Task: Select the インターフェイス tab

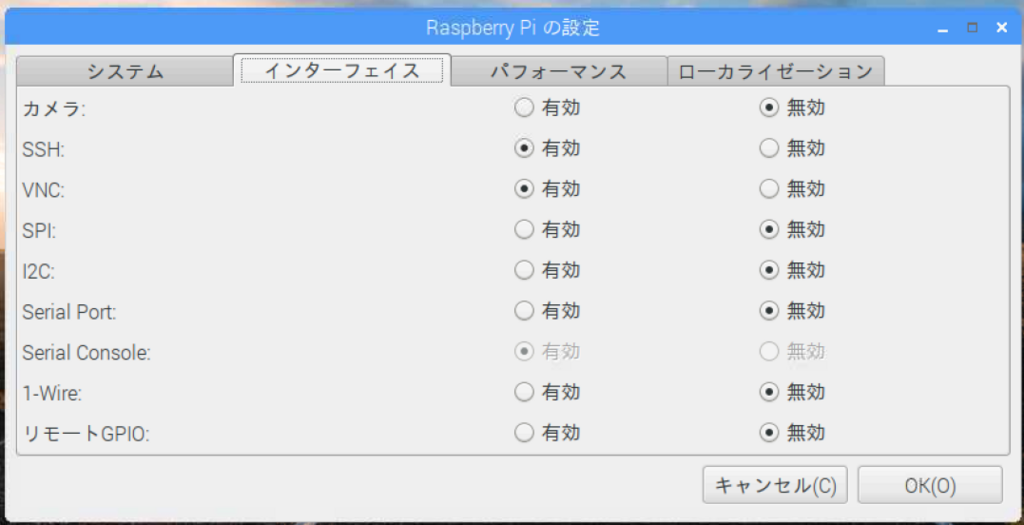Action: 342,71
